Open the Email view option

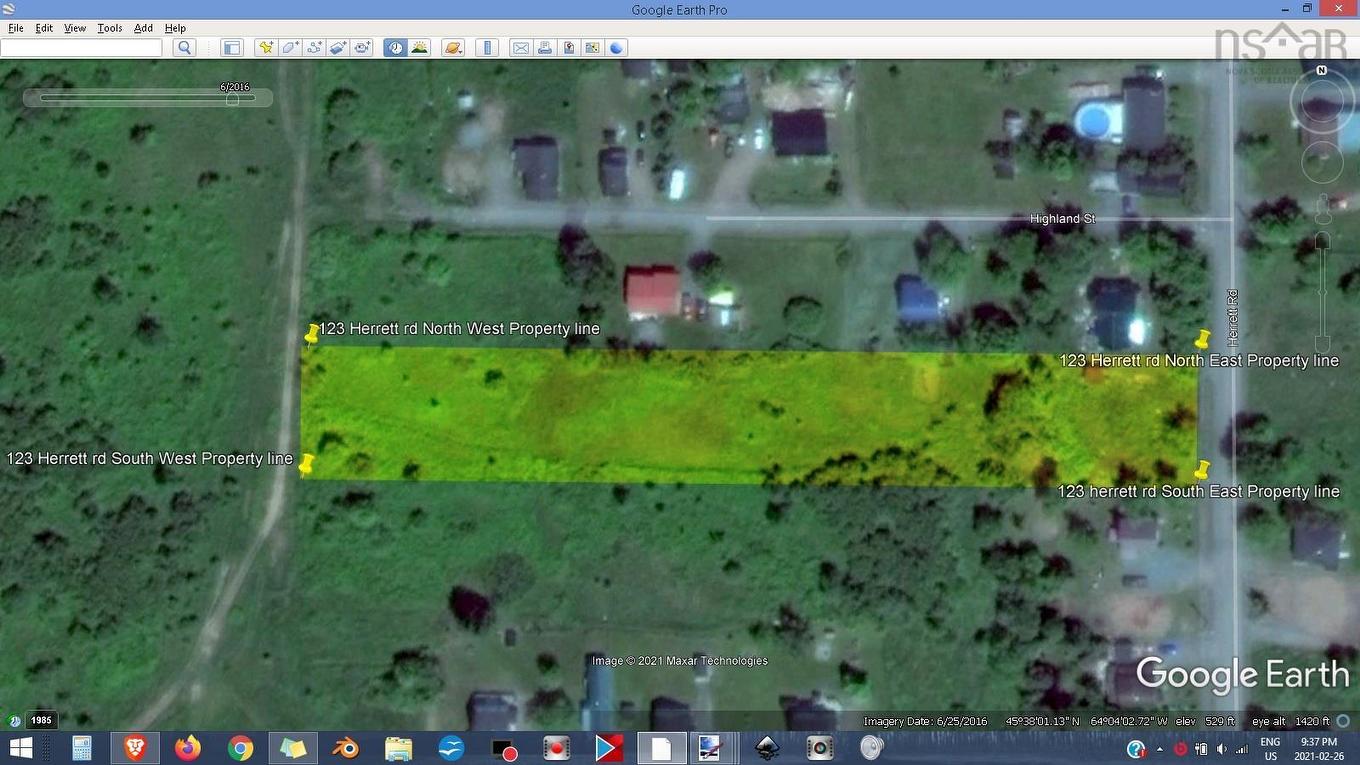click(x=520, y=47)
